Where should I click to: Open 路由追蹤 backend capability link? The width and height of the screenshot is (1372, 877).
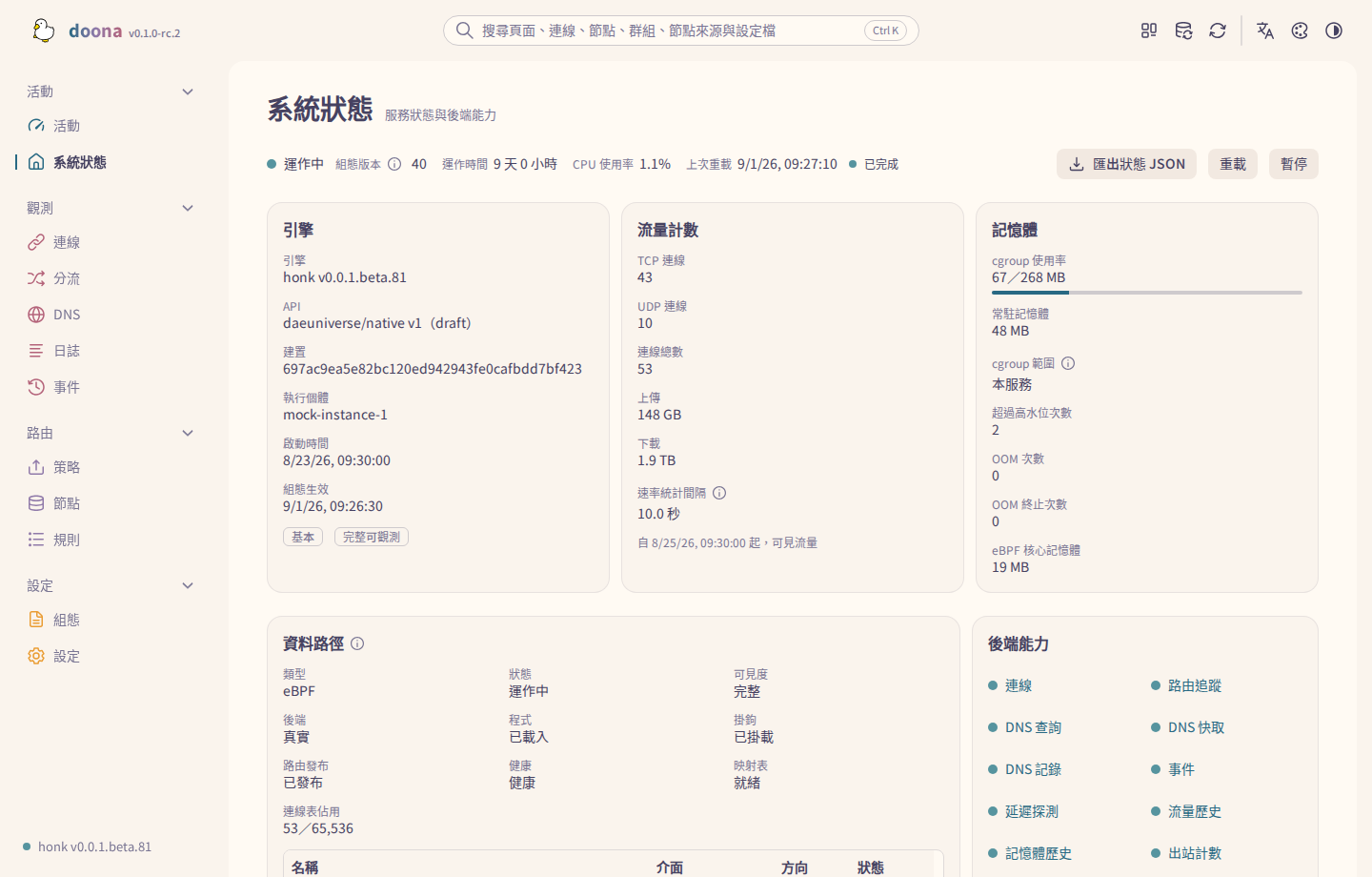(x=1195, y=685)
